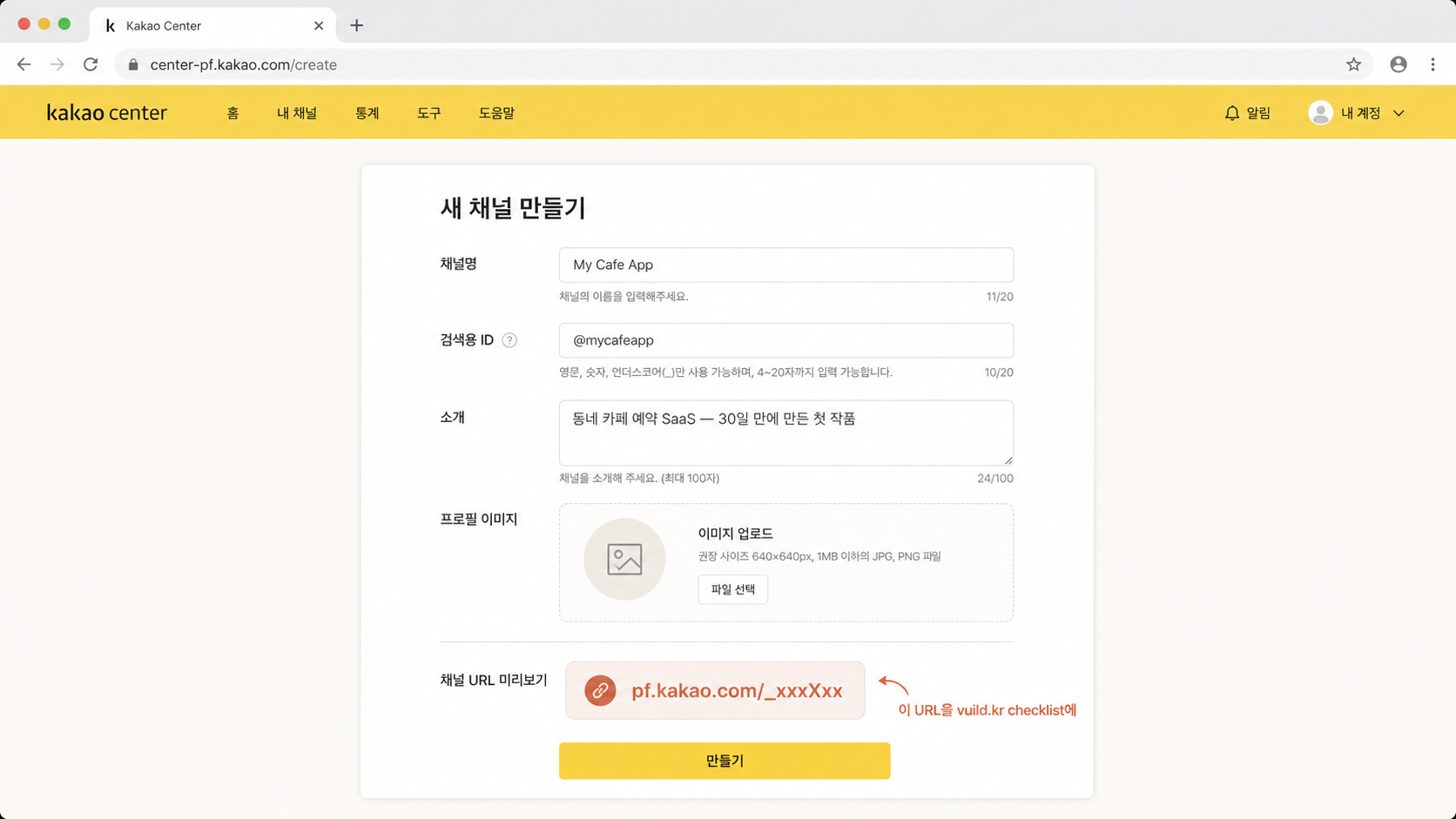Click the 내 계정 label
This screenshot has width=1456, height=819.
[1361, 113]
